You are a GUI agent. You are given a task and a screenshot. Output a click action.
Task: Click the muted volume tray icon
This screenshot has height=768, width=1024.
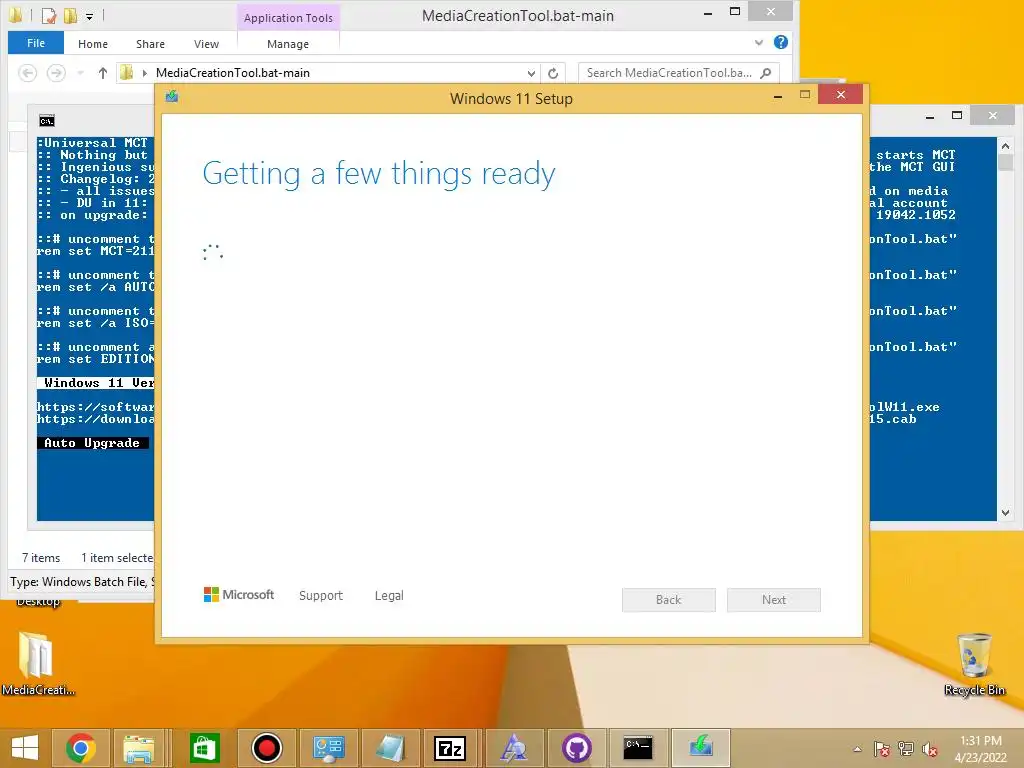coord(930,749)
